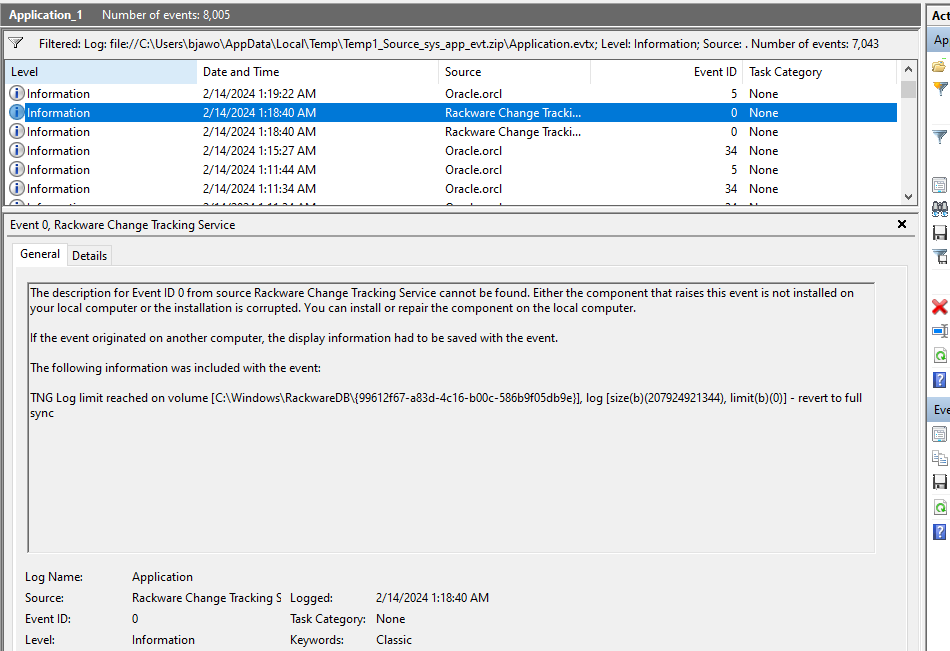Select the Oracle.orcl event at 1:19:22 AM
Screen dimensions: 950x651
[451, 93]
